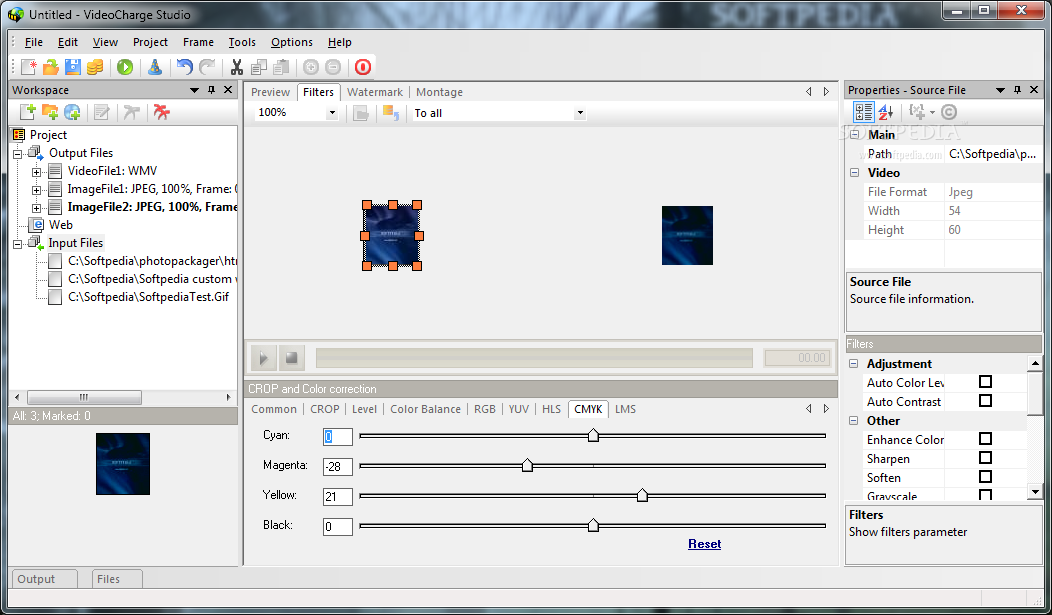The width and height of the screenshot is (1052, 615).
Task: Check the box for Softpedia custom input file
Action: (x=55, y=279)
